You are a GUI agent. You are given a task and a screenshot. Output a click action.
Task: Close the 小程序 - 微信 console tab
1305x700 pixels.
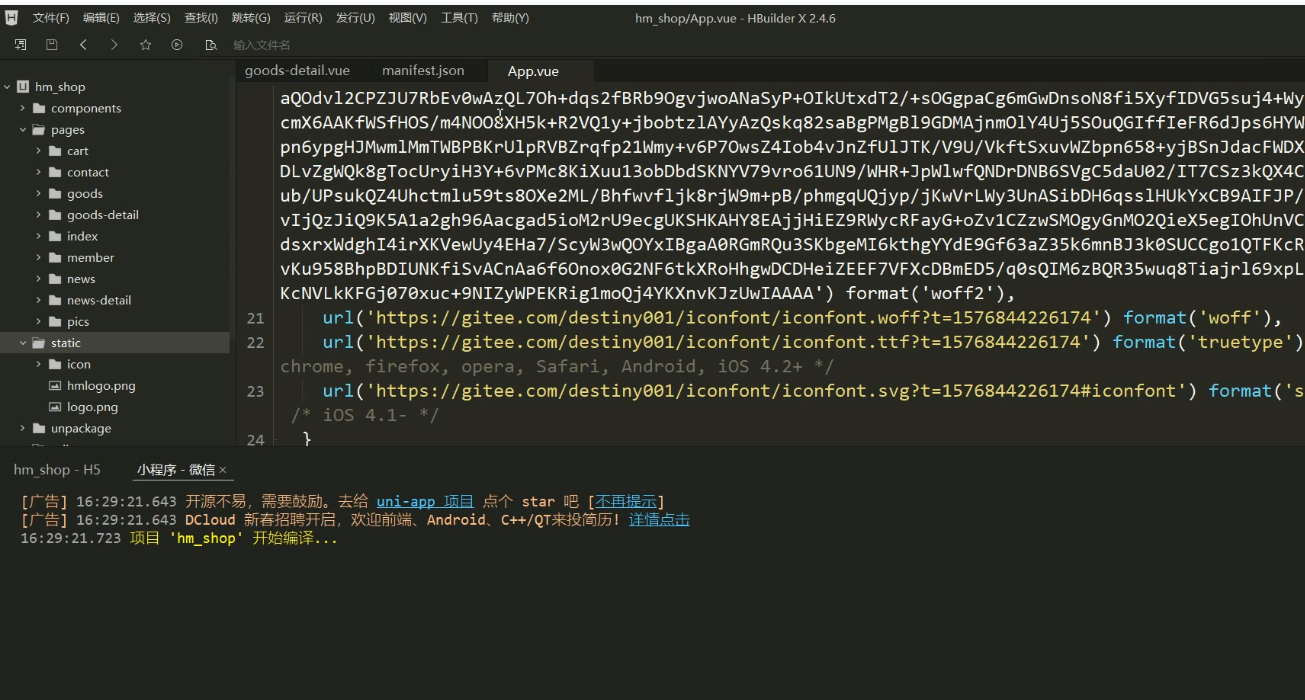[223, 470]
